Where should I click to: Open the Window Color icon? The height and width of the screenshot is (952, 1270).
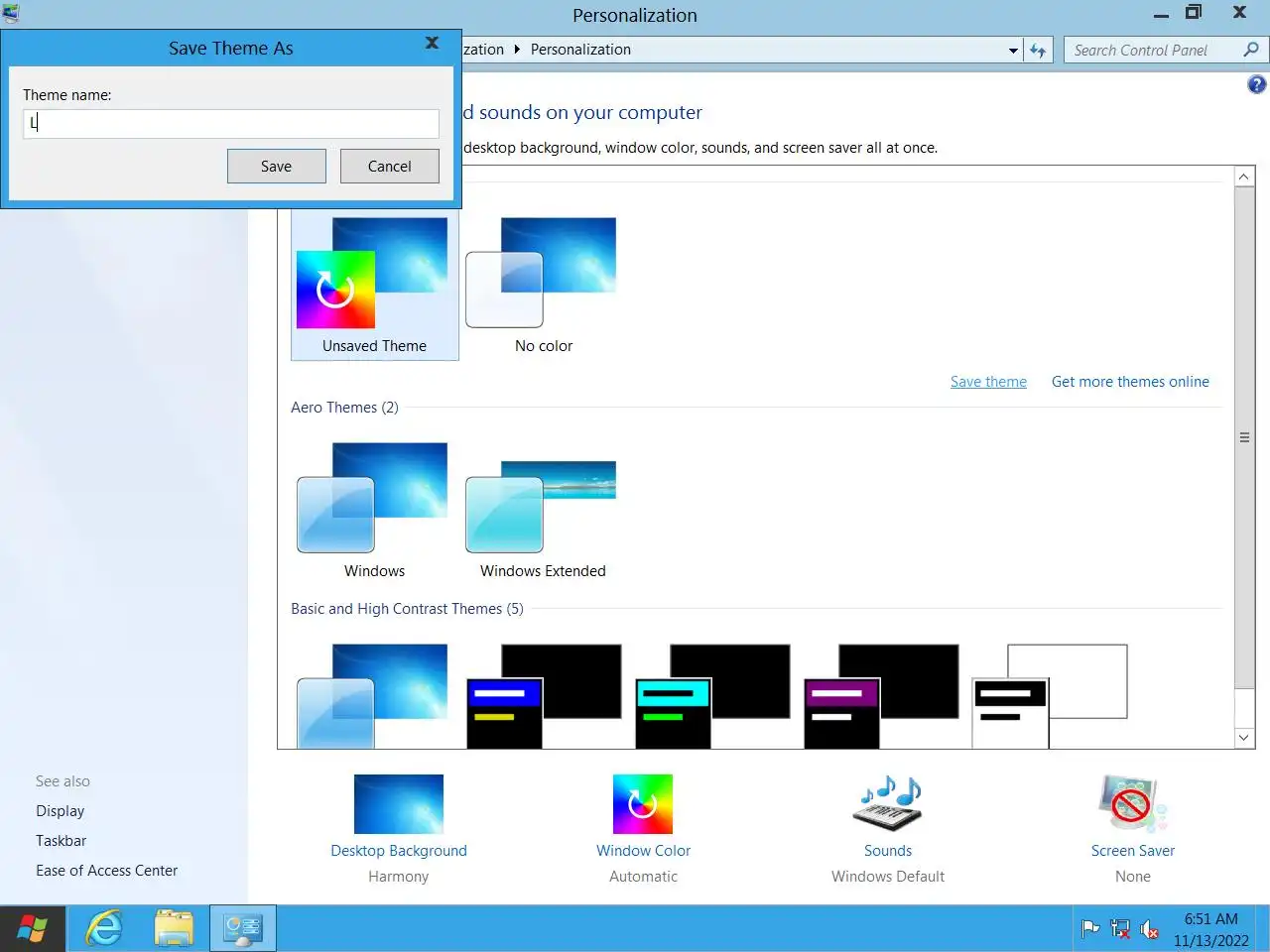coord(643,804)
